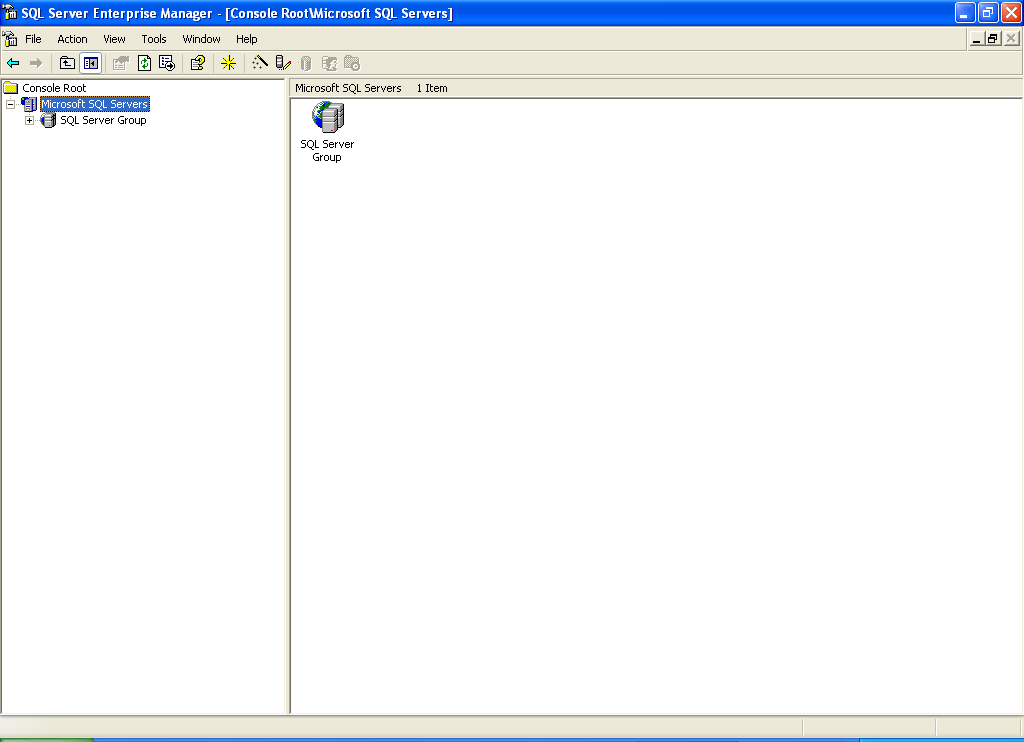Click the SQL Server Group tree icon
The height and width of the screenshot is (742, 1024).
[48, 120]
